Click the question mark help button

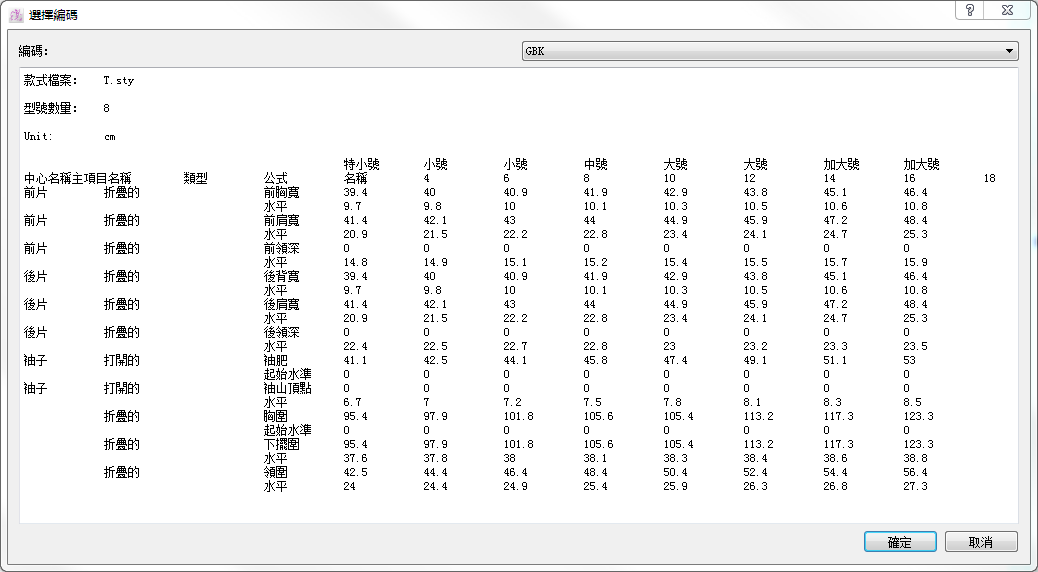pyautogui.click(x=969, y=10)
